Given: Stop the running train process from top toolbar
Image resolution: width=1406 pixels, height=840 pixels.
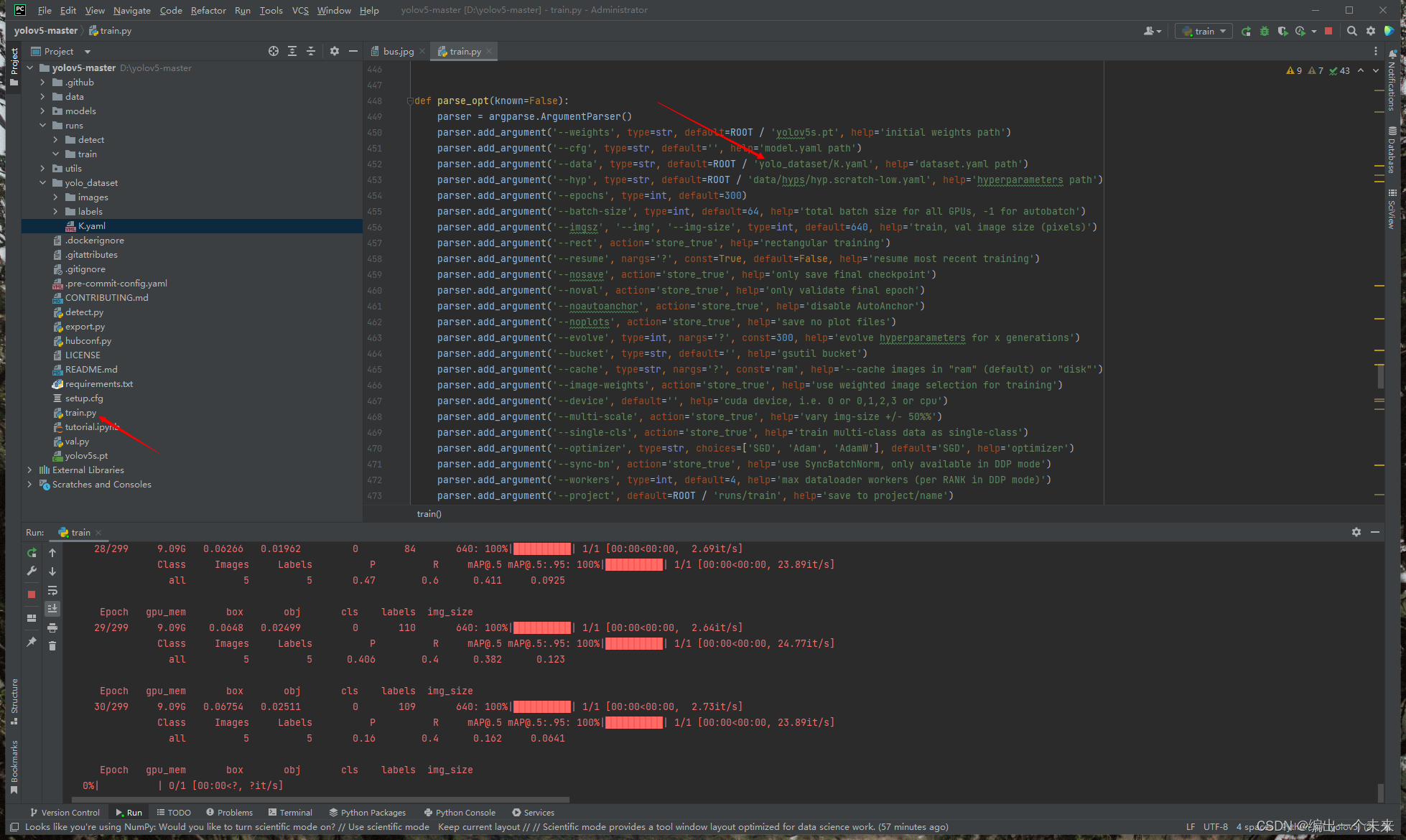Looking at the screenshot, I should coord(1328,31).
